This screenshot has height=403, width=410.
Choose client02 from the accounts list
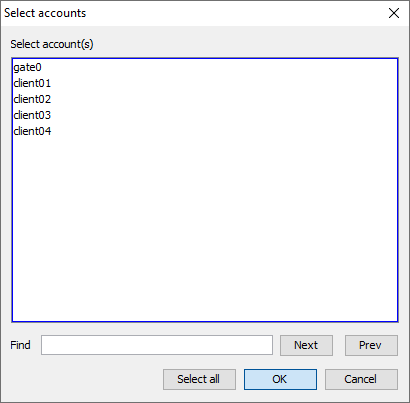[32, 99]
